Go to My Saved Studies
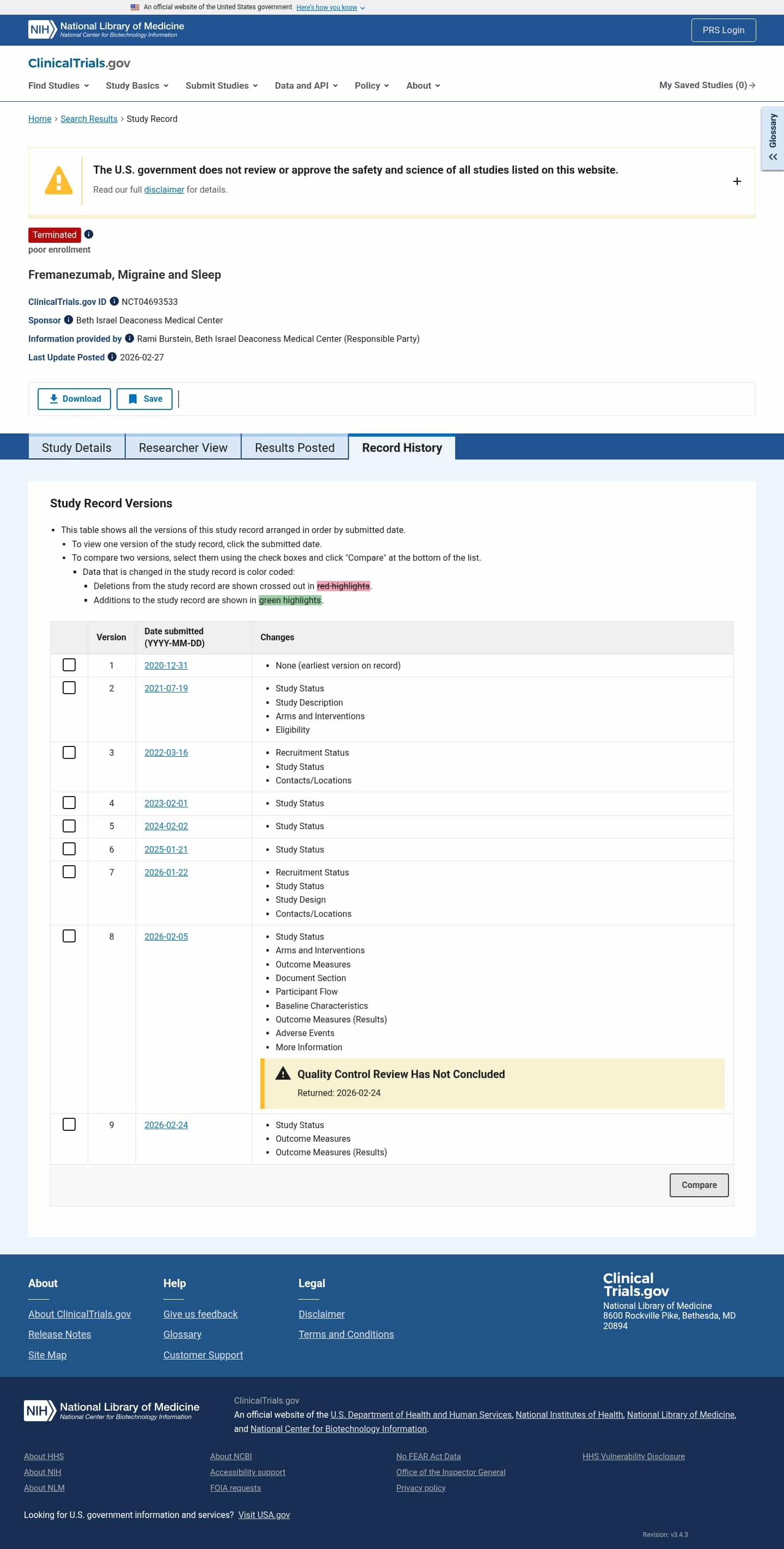The width and height of the screenshot is (784, 1549). click(707, 85)
